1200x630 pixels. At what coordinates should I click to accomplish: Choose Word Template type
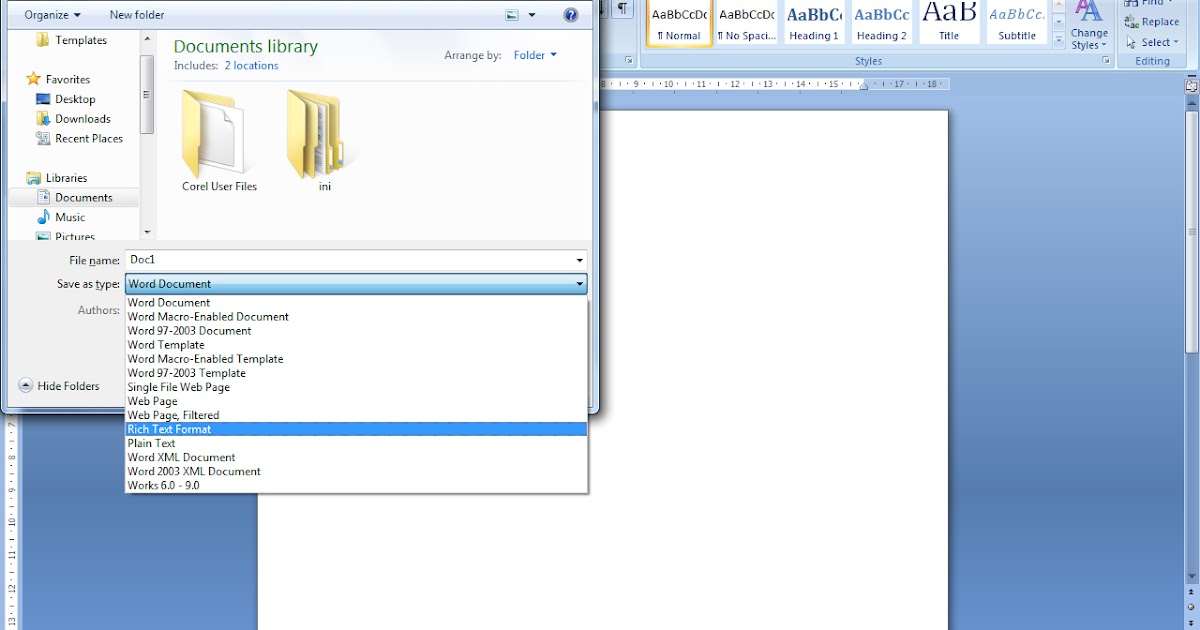click(x=356, y=344)
